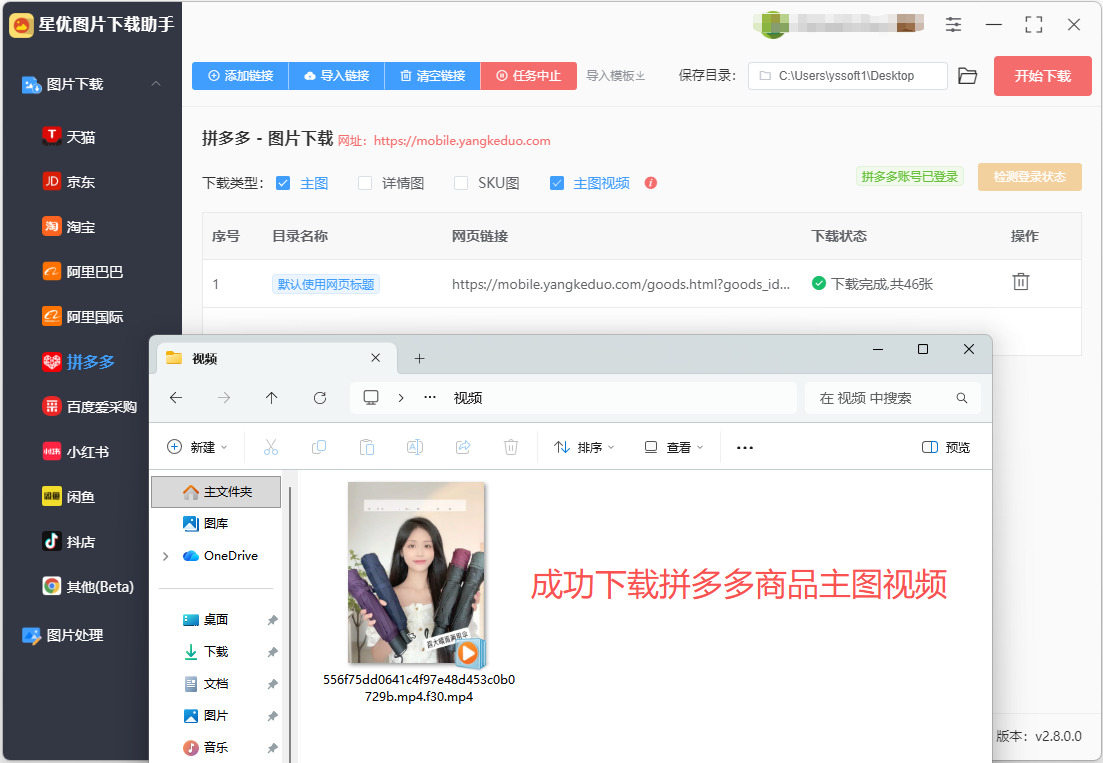This screenshot has width=1103, height=763.
Task: Add a new Explorer tab
Action: [x=419, y=359]
